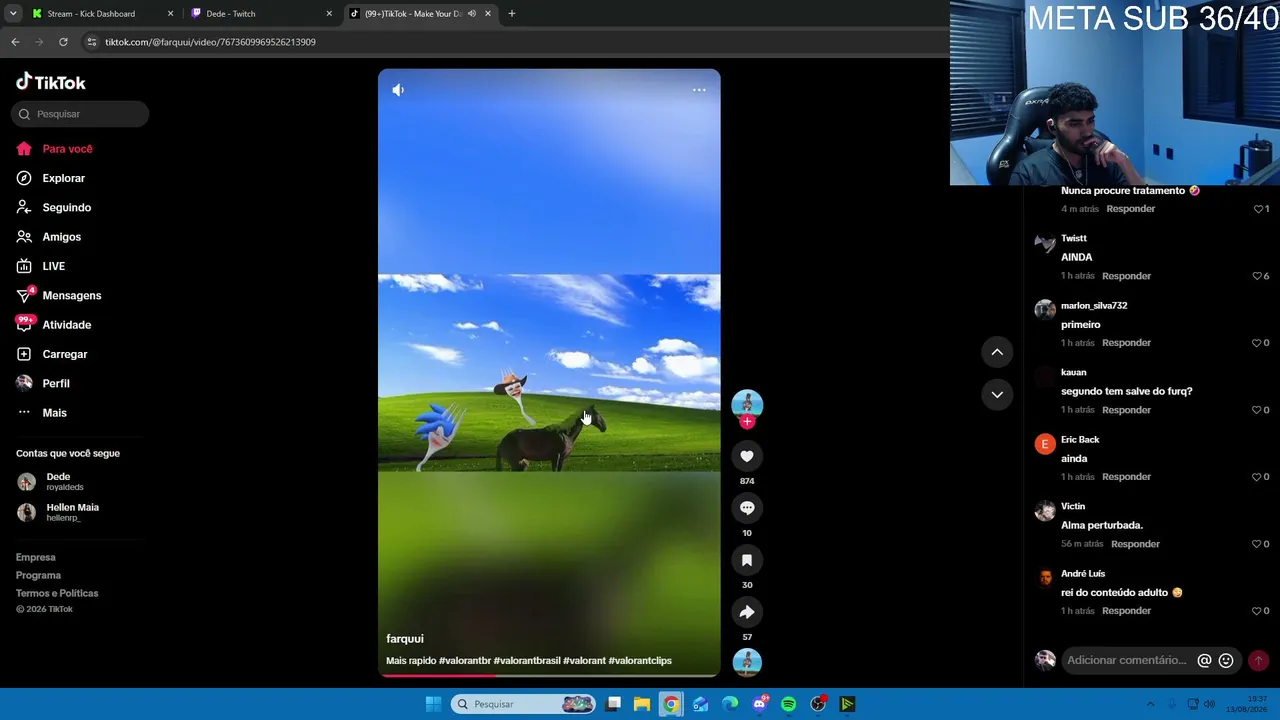
Task: Click the address bar URL
Action: pyautogui.click(x=210, y=42)
